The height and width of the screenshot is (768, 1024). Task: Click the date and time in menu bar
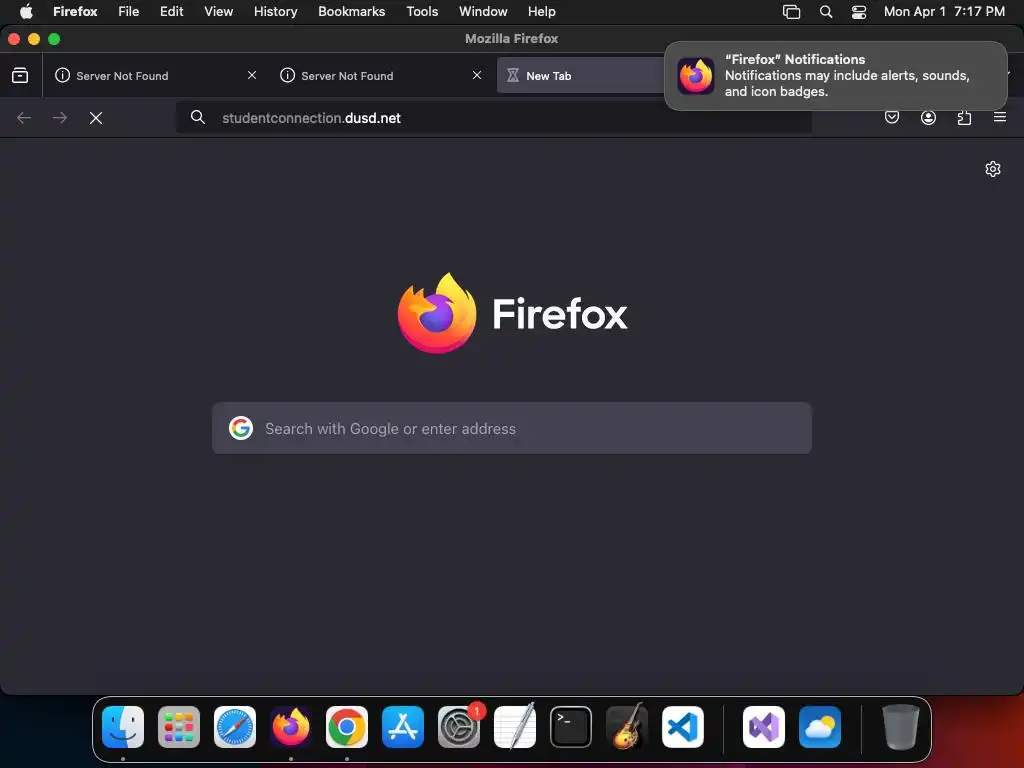tap(944, 12)
